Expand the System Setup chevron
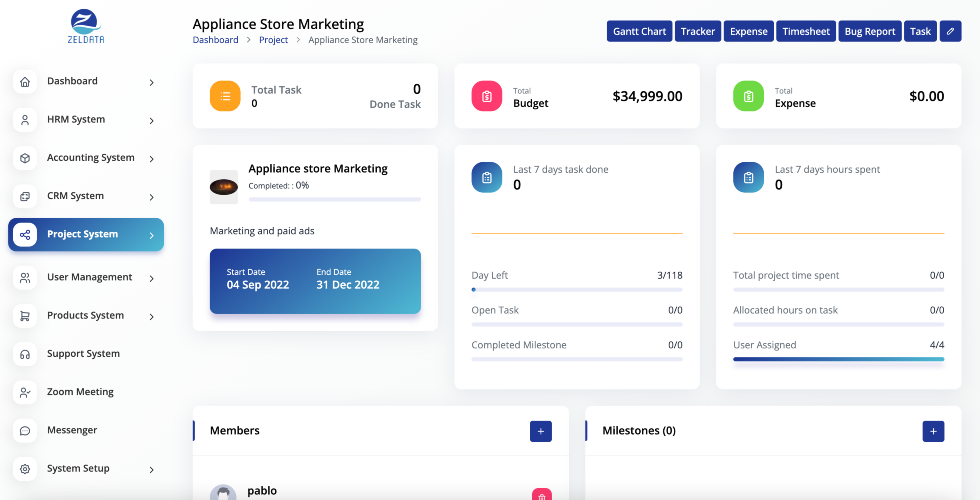The width and height of the screenshot is (980, 500). tap(151, 469)
